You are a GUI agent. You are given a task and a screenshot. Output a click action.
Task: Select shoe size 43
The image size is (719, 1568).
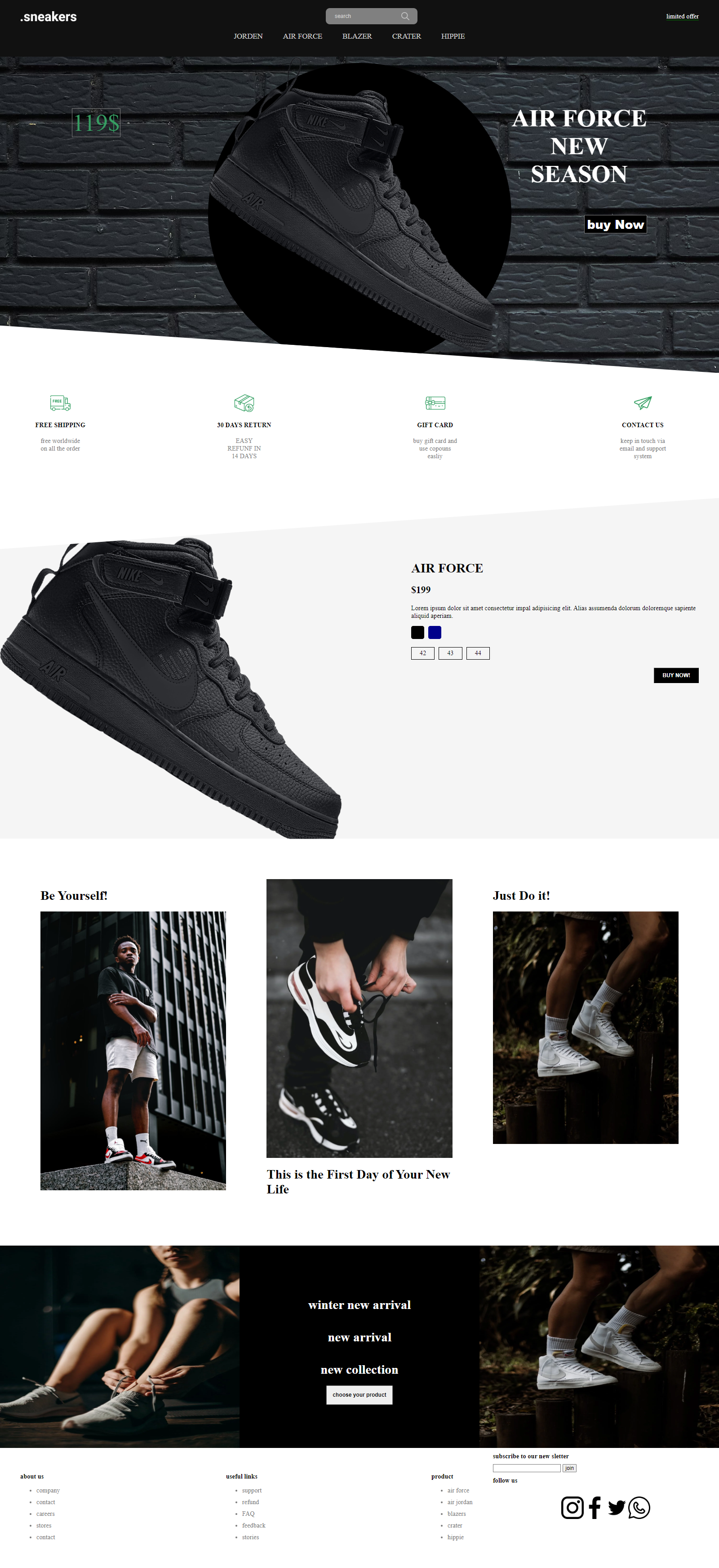(450, 653)
